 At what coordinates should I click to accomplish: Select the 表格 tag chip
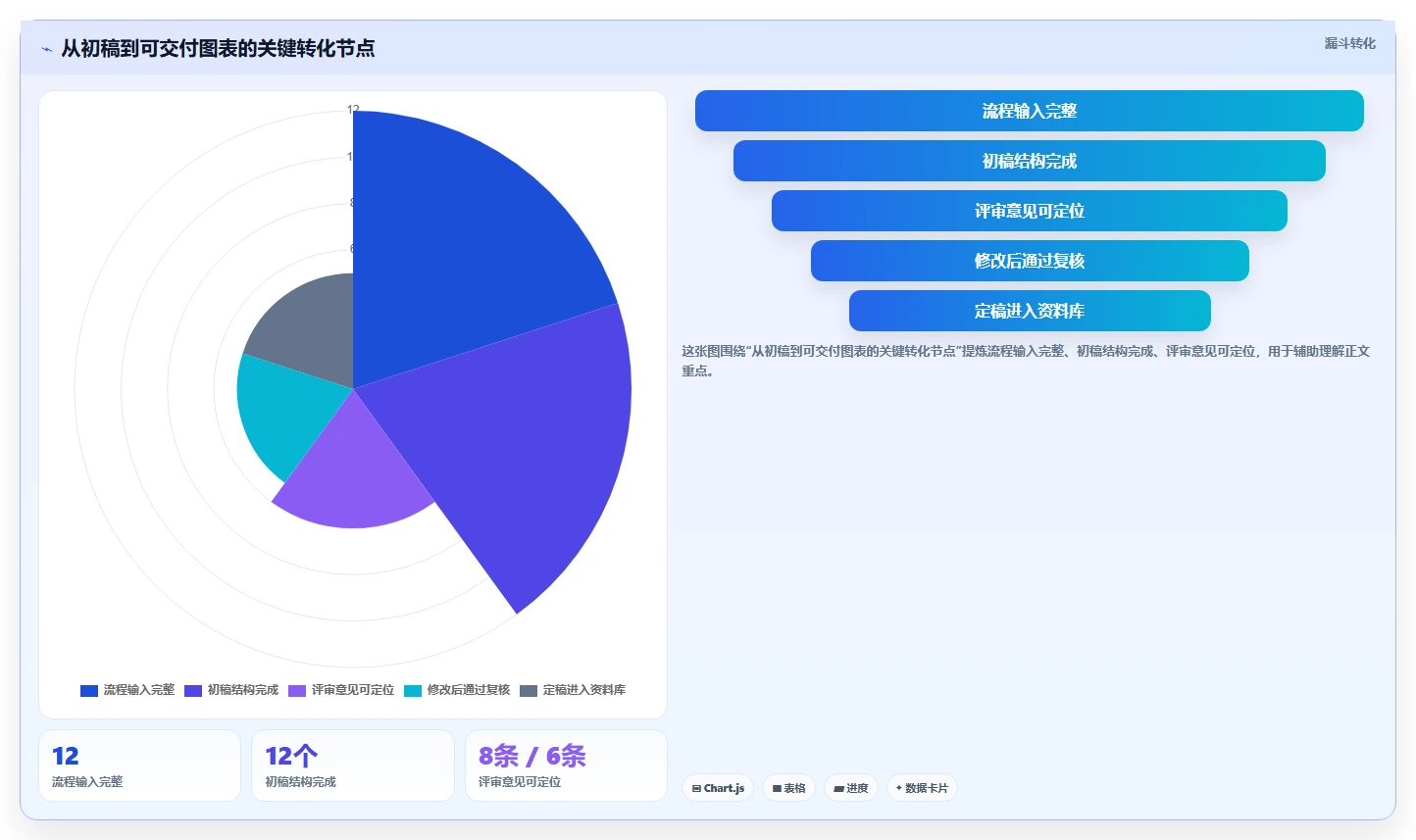pyautogui.click(x=788, y=788)
